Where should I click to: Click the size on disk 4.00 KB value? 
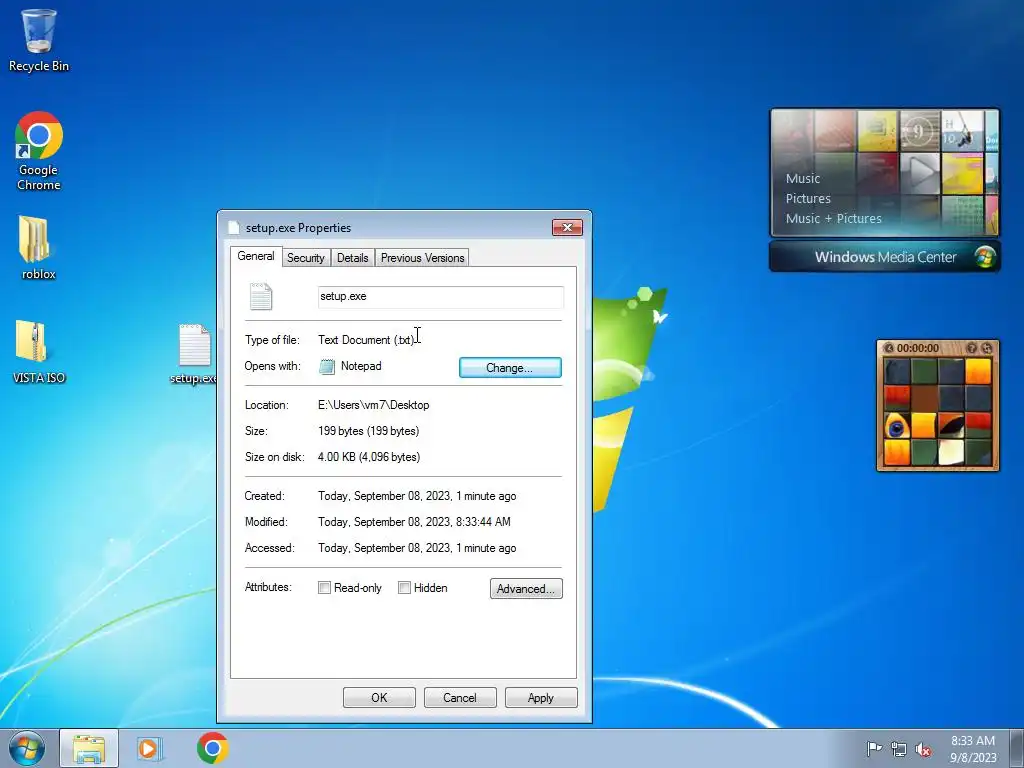pos(369,457)
